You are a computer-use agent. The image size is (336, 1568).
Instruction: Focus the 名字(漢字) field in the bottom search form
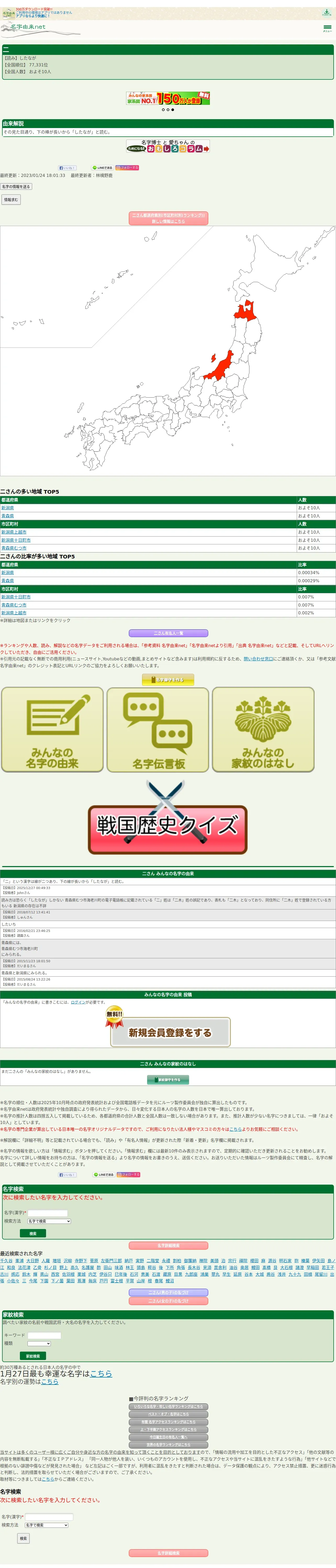tap(49, 1517)
